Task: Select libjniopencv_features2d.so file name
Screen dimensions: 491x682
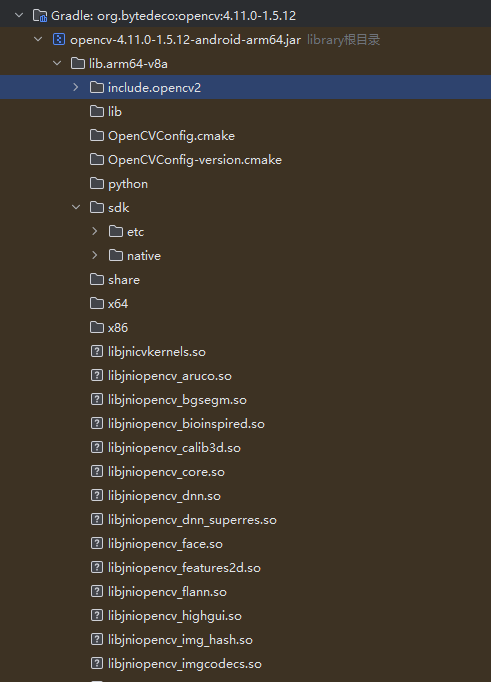Action: click(x=184, y=568)
